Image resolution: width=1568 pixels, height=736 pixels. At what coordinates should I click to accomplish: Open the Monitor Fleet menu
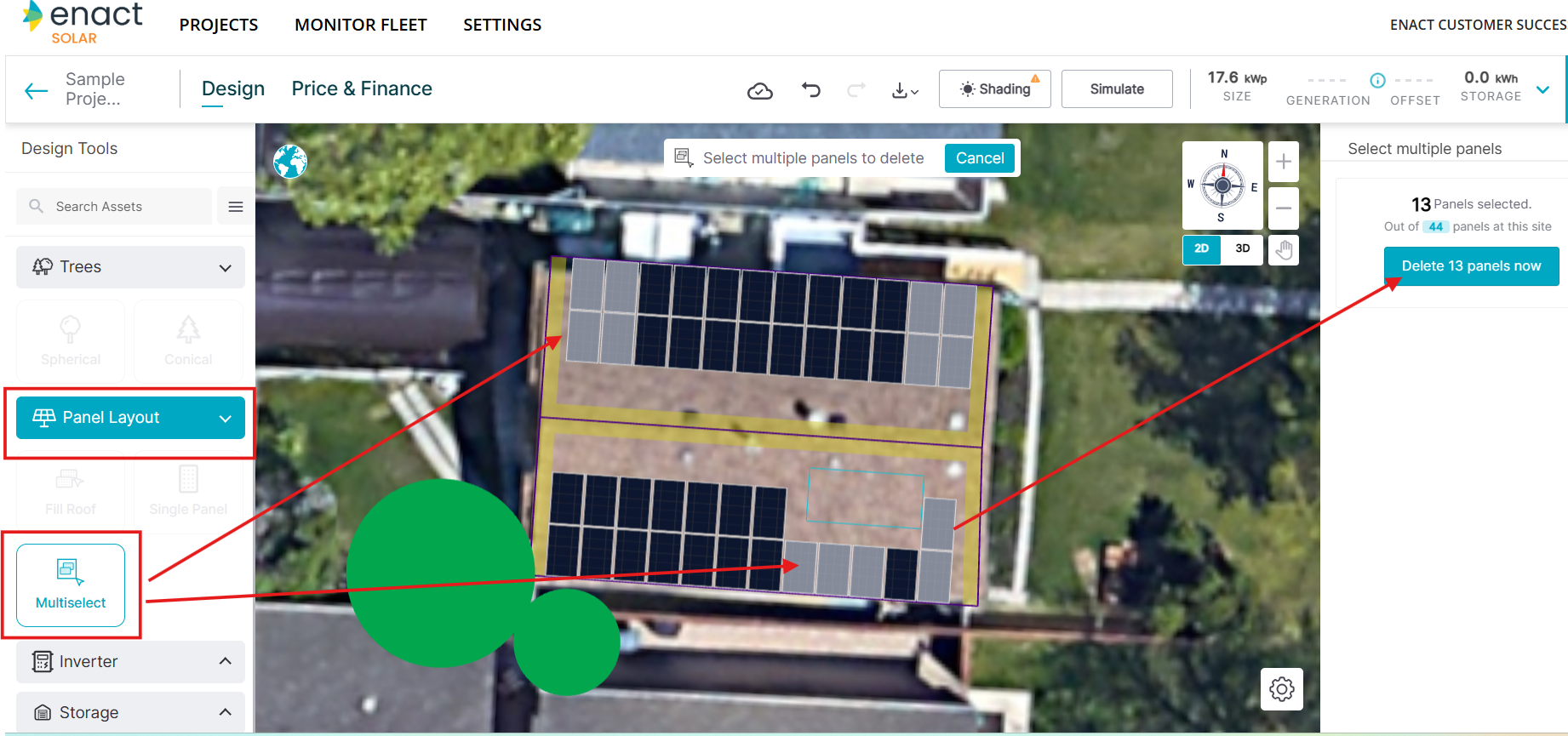coord(360,25)
